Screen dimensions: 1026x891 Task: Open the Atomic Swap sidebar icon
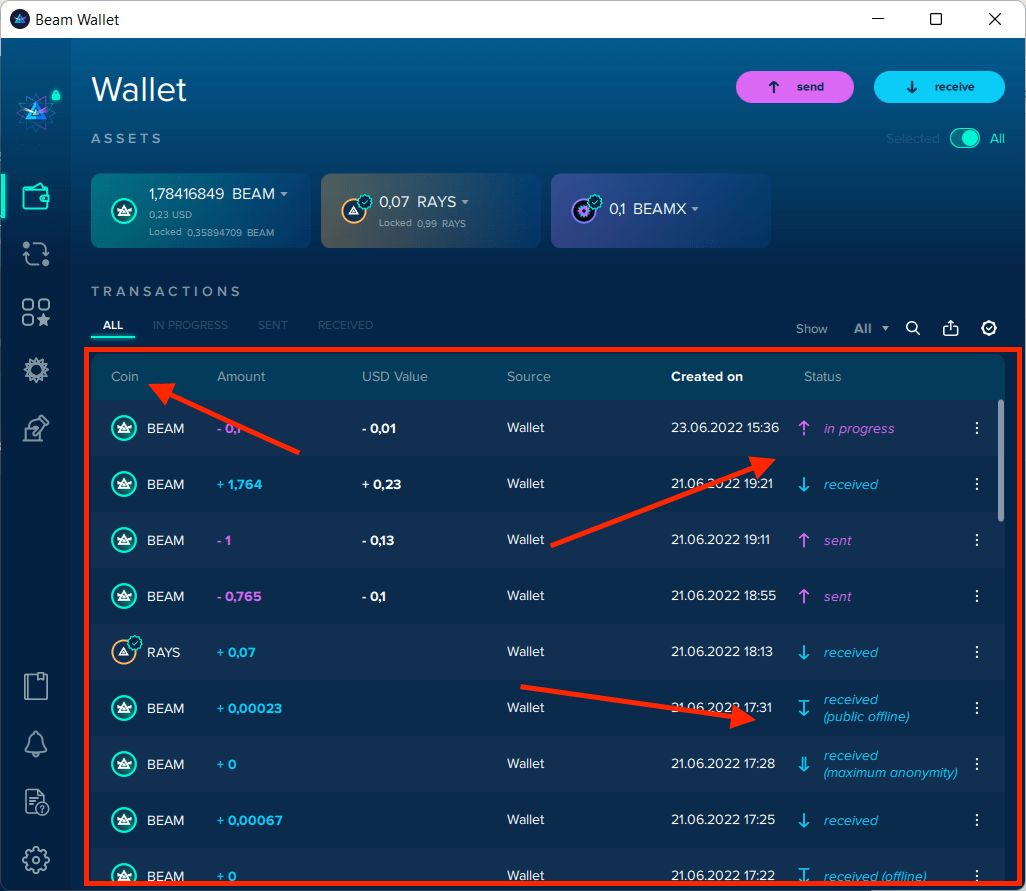click(x=36, y=254)
